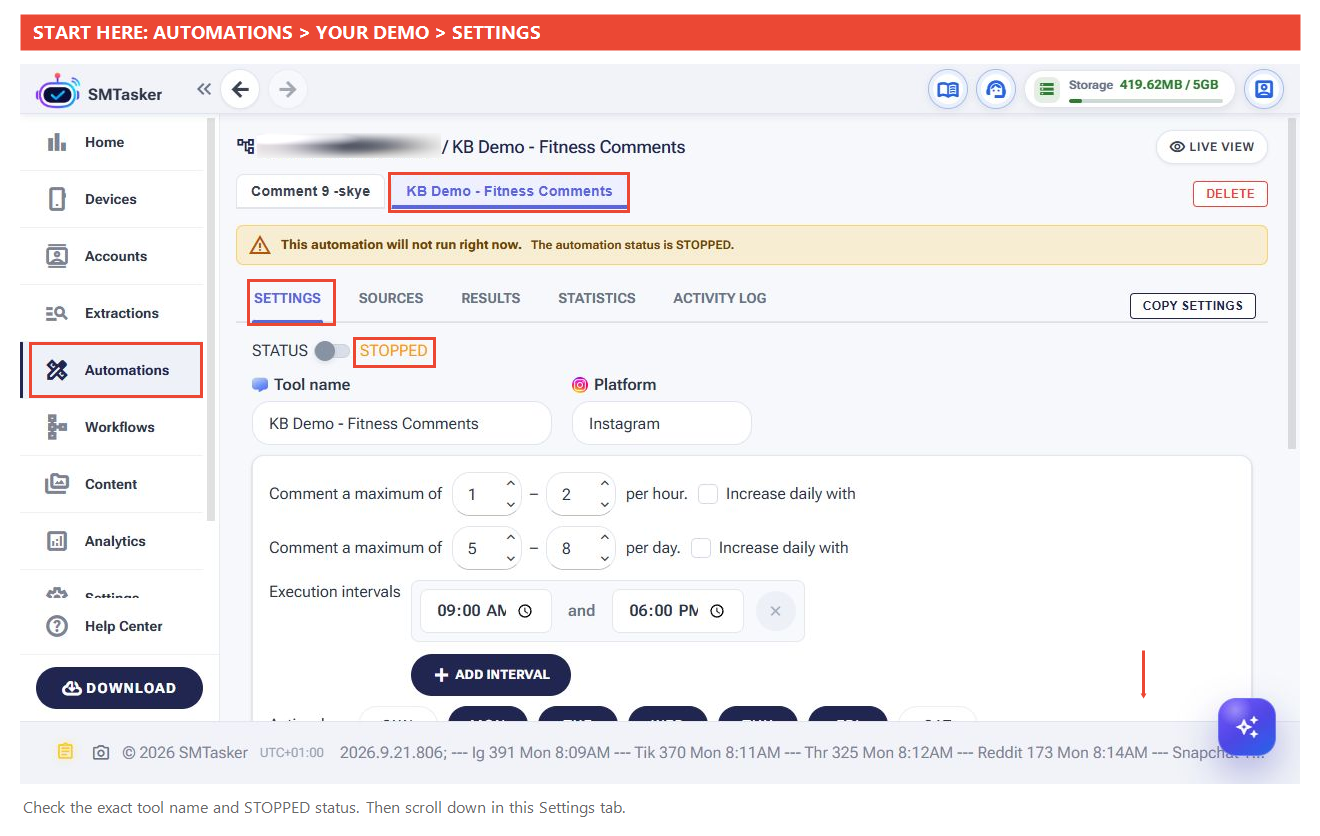Screen dimensions: 1320x836
Task: Click the Analytics chart icon
Action: click(57, 541)
